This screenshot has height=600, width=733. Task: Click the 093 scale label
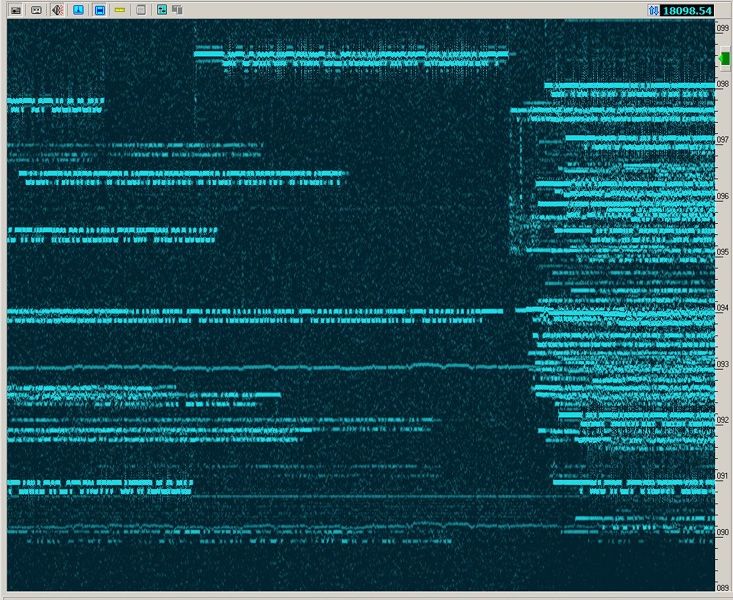(x=723, y=364)
